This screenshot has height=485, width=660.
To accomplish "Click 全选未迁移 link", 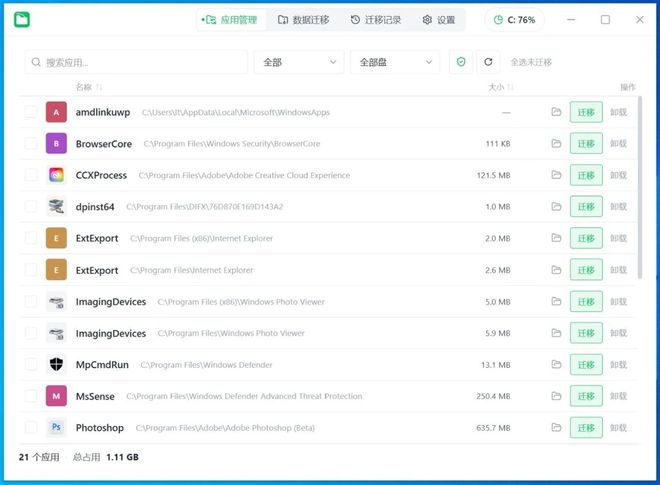I will click(x=531, y=62).
